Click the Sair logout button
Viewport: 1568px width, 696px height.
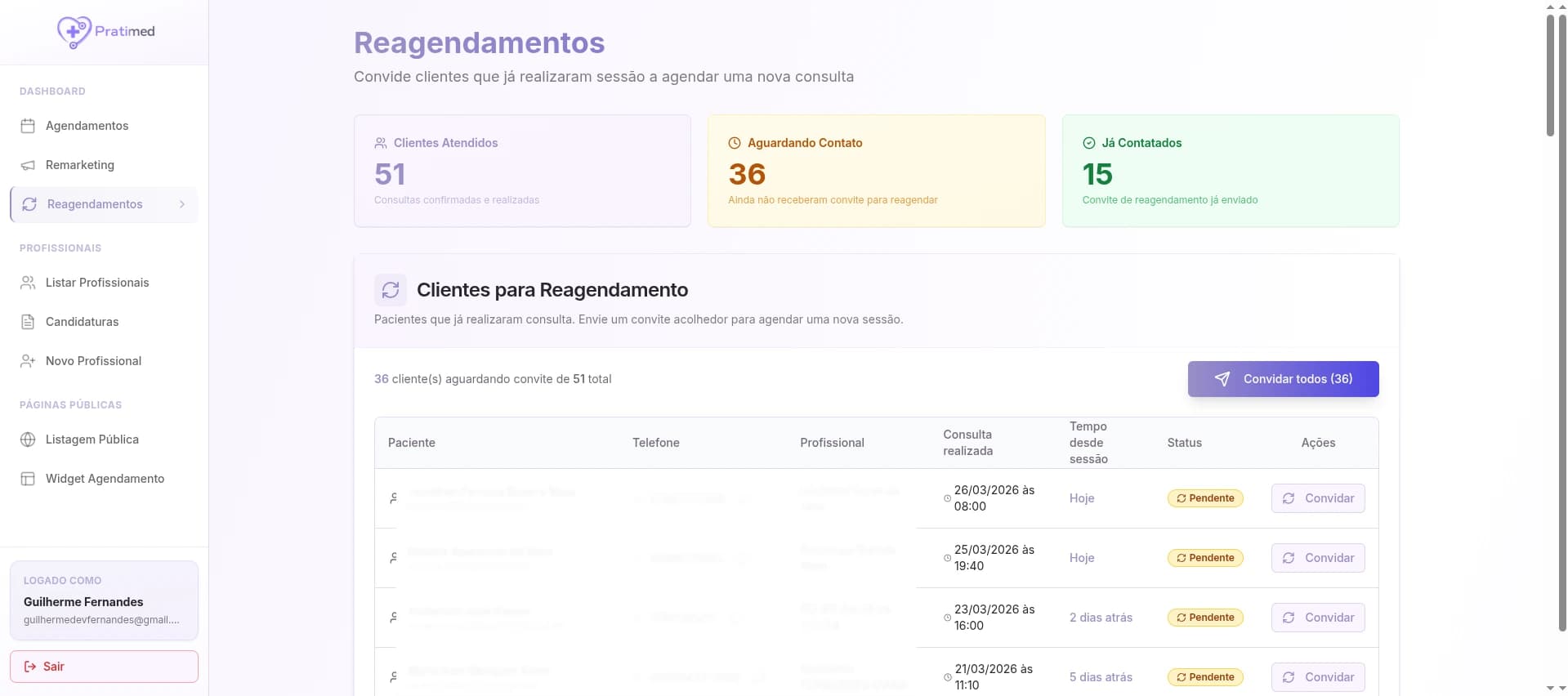coord(104,667)
